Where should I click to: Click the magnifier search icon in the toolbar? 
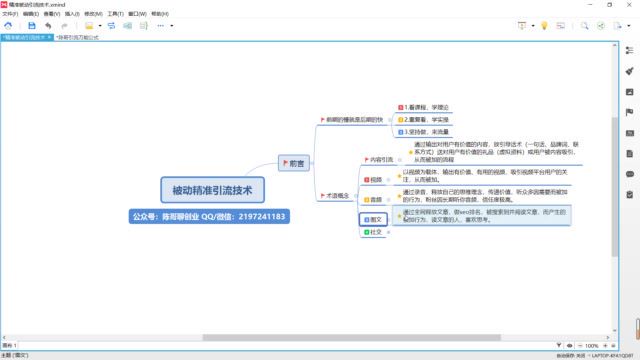point(584,26)
